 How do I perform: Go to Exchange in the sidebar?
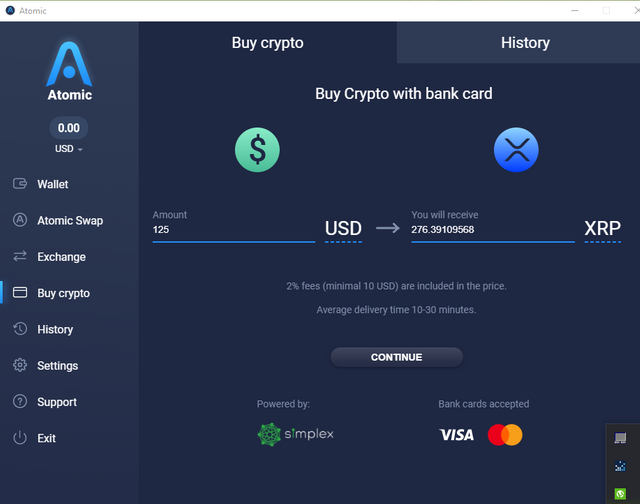(x=61, y=257)
